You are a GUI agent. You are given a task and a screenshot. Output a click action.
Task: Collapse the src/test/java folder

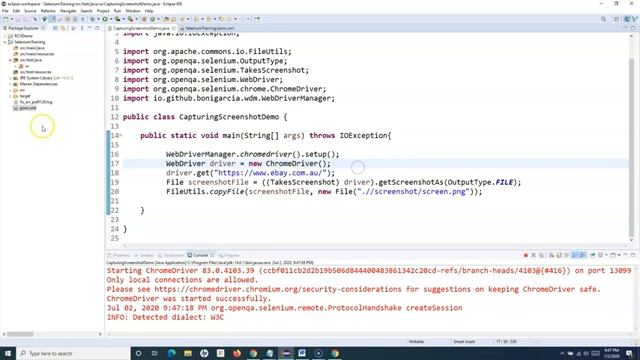10,60
